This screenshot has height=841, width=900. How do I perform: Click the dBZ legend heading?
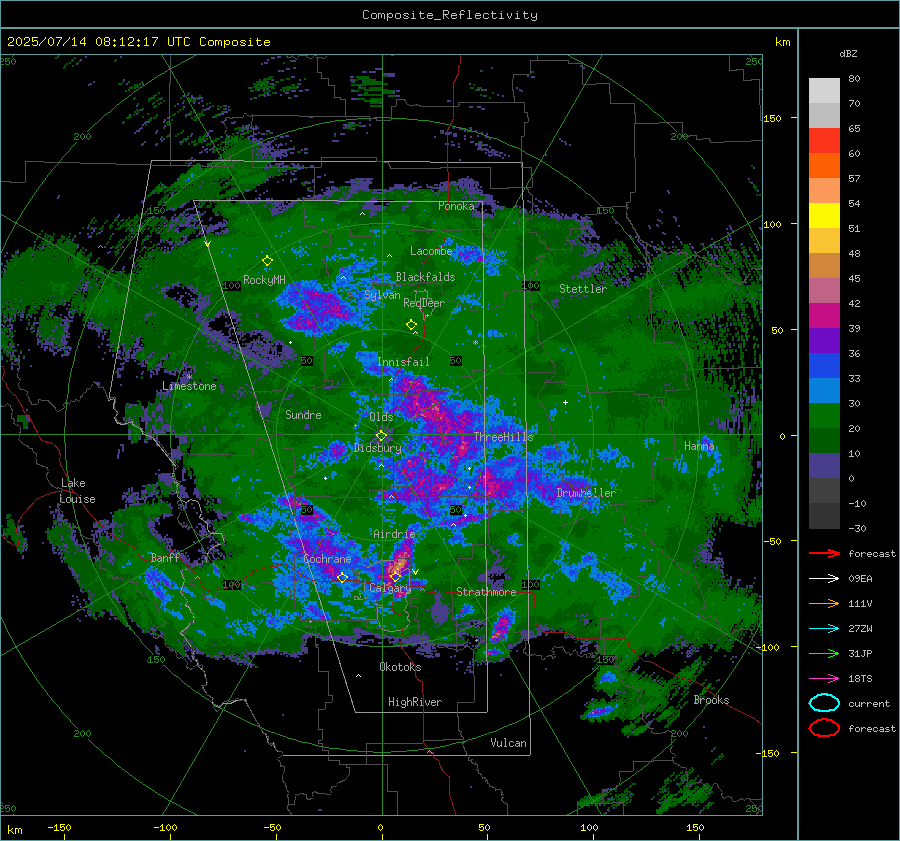click(x=848, y=54)
